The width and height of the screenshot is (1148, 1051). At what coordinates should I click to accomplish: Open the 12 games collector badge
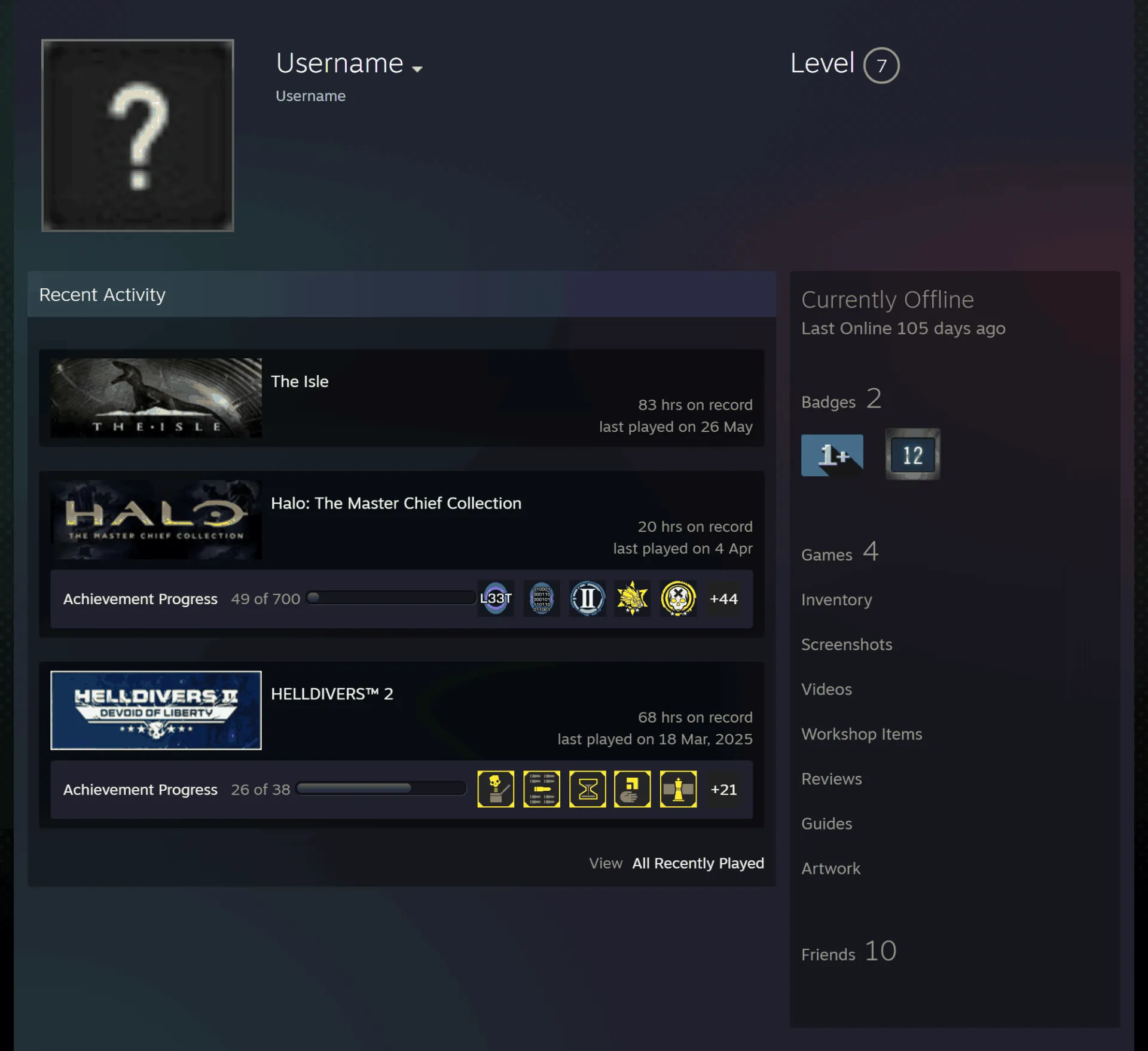point(912,454)
